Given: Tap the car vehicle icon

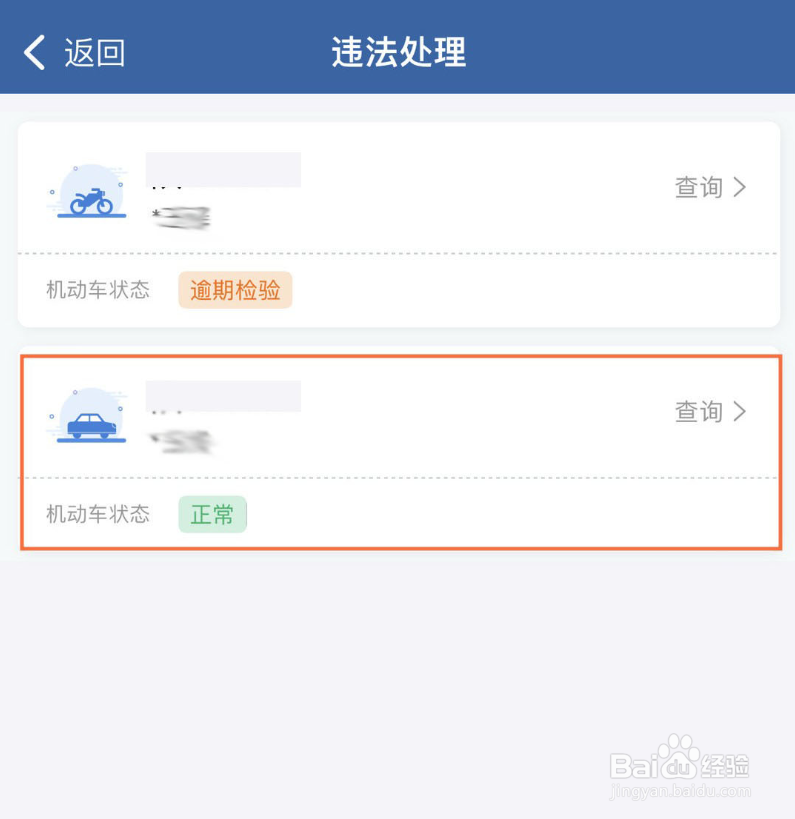Looking at the screenshot, I should pos(90,416).
